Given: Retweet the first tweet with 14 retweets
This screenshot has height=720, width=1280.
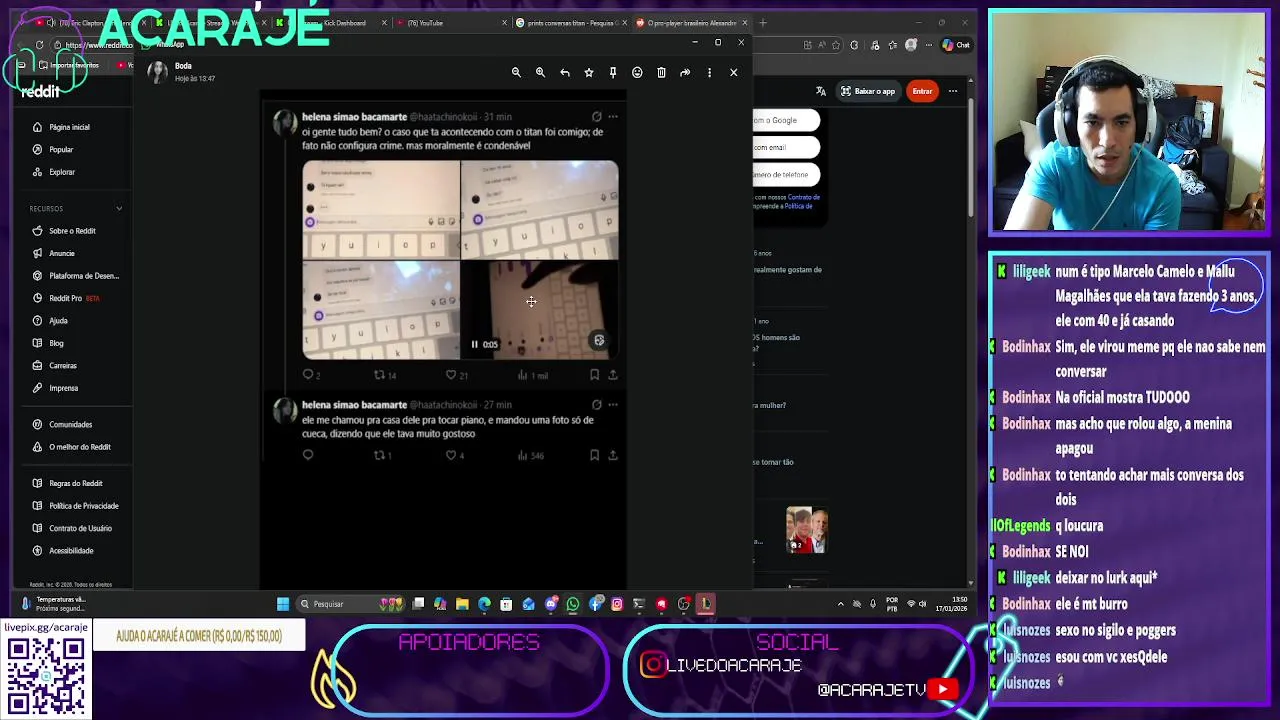Looking at the screenshot, I should (380, 374).
